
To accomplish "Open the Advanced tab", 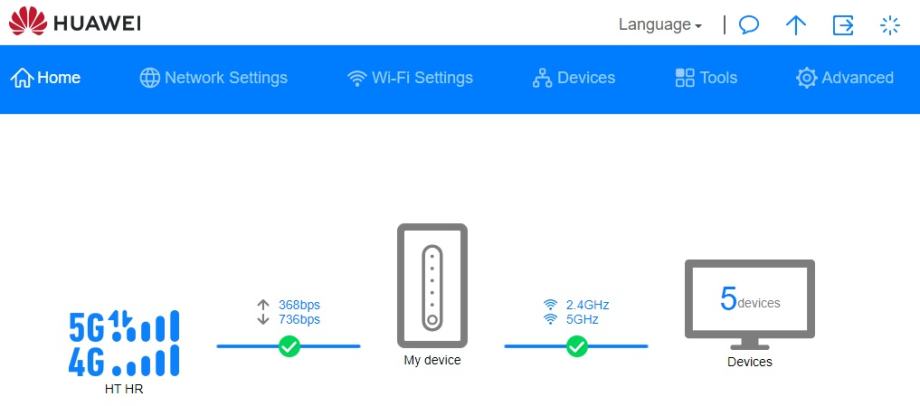I will (845, 78).
